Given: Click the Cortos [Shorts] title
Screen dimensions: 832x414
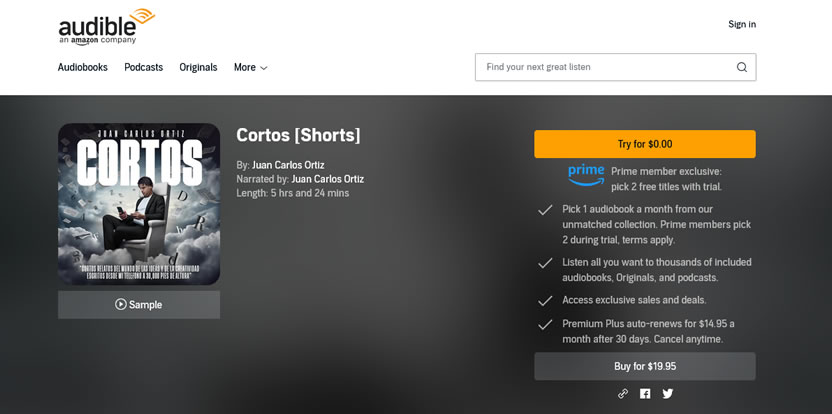Looking at the screenshot, I should coord(298,135).
